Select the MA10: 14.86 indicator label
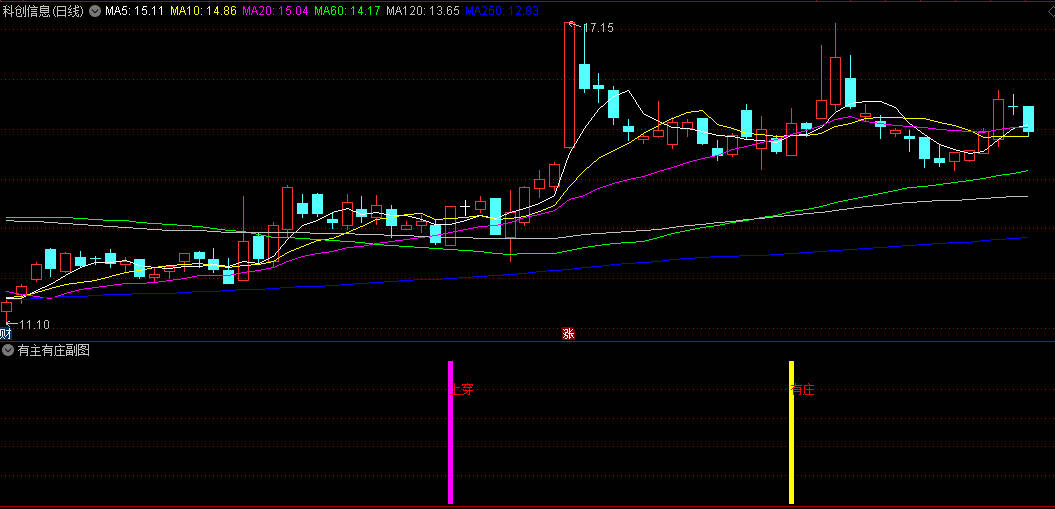The width and height of the screenshot is (1055, 509). 203,11
